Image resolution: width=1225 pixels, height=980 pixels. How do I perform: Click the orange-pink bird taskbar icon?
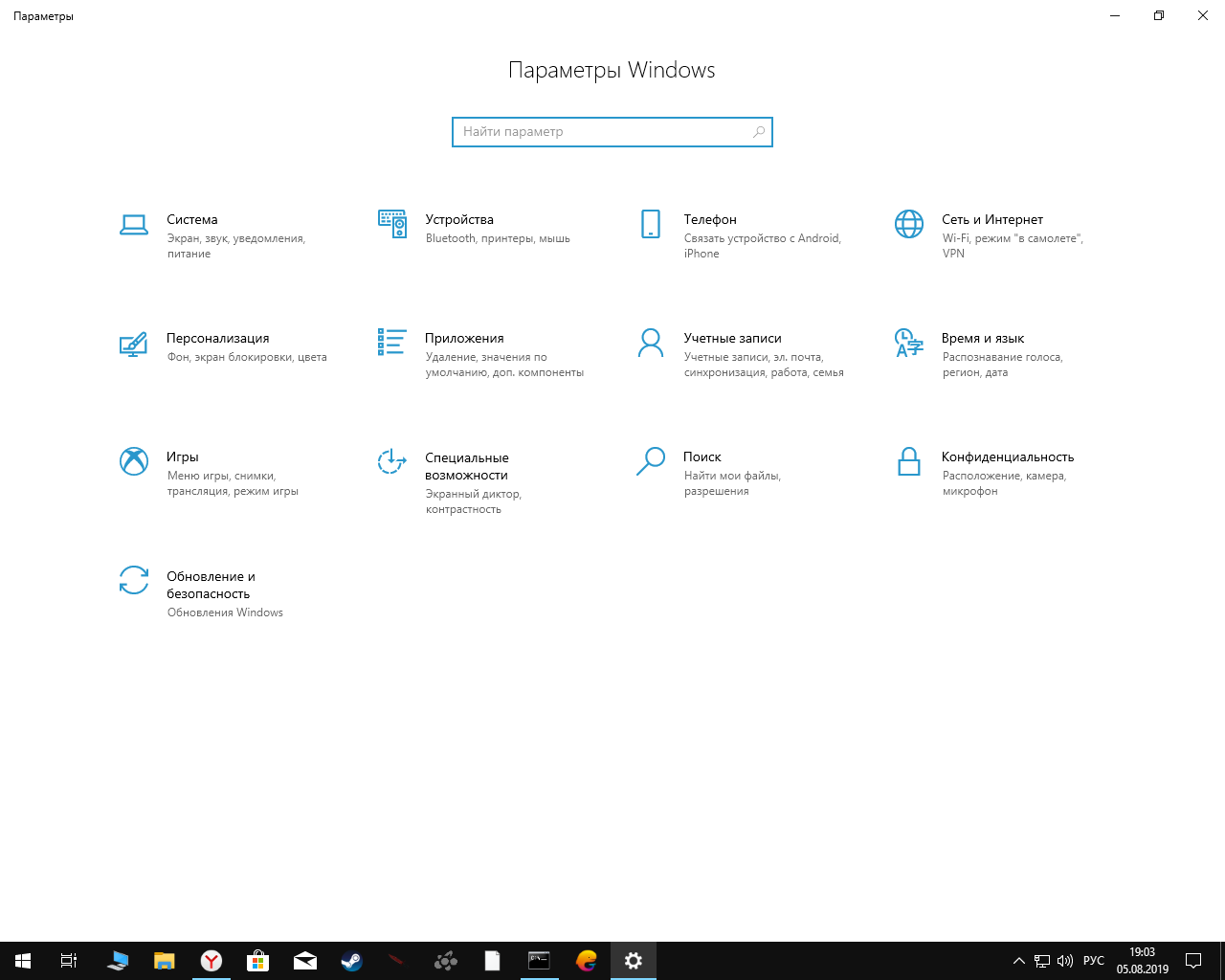pos(587,961)
